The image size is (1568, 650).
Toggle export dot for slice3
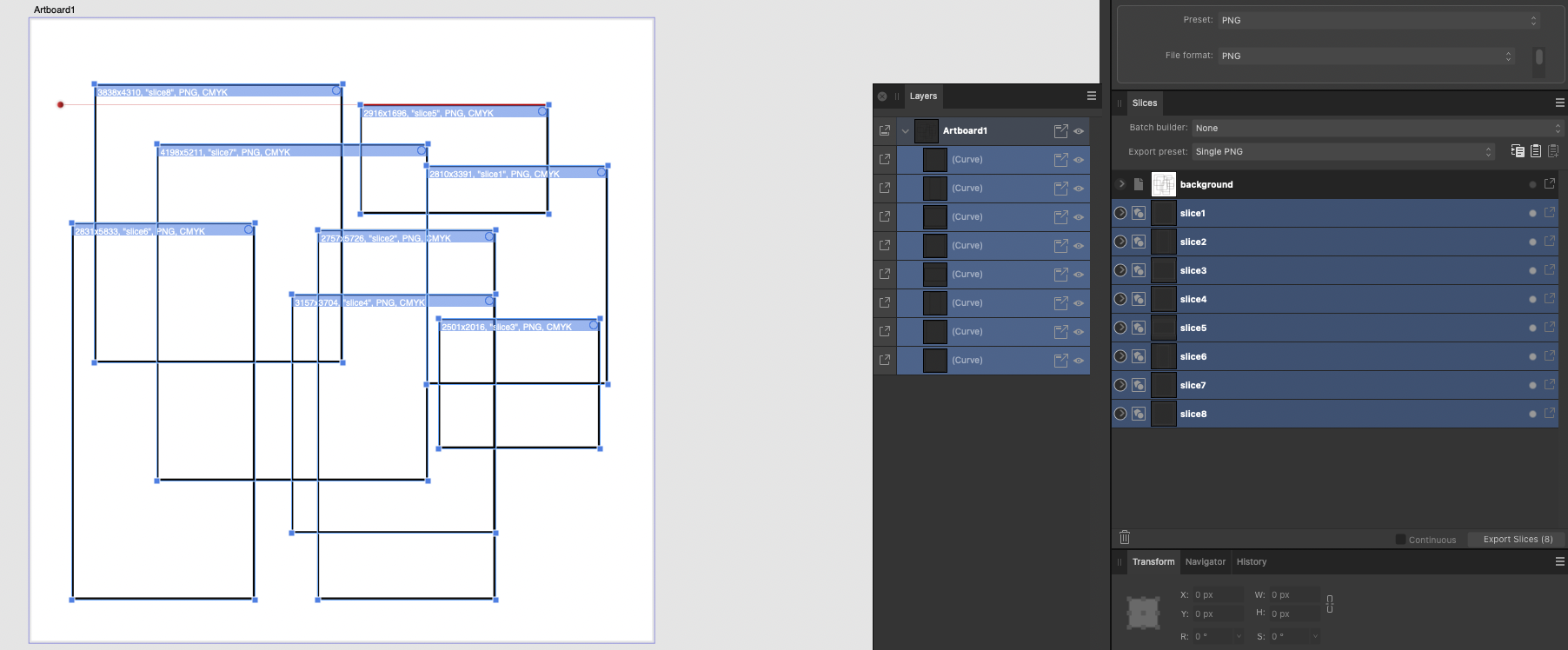(1532, 270)
